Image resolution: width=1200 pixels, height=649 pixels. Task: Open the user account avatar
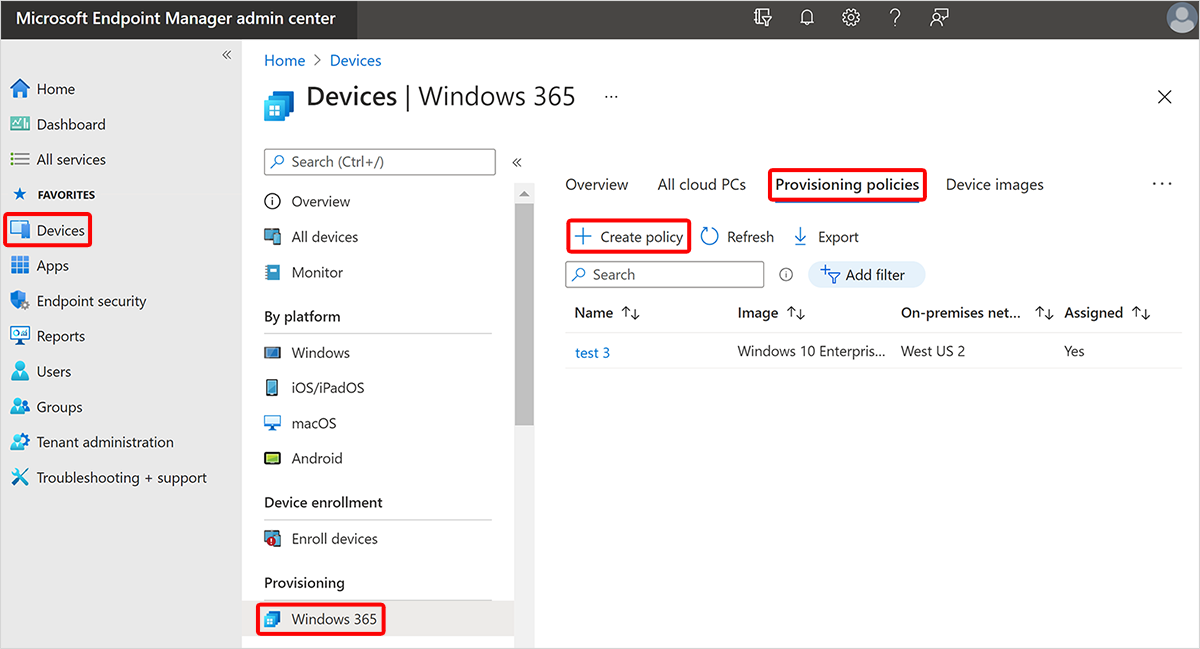[1181, 18]
